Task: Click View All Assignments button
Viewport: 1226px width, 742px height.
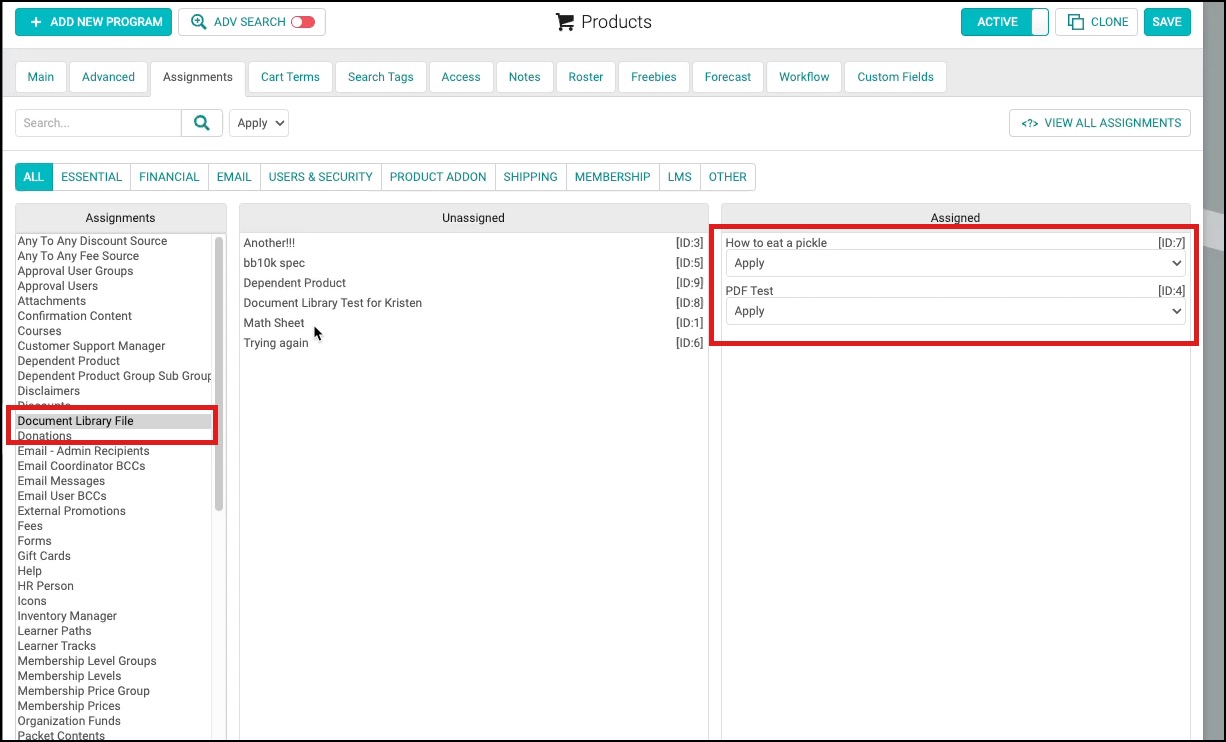Action: click(1100, 123)
